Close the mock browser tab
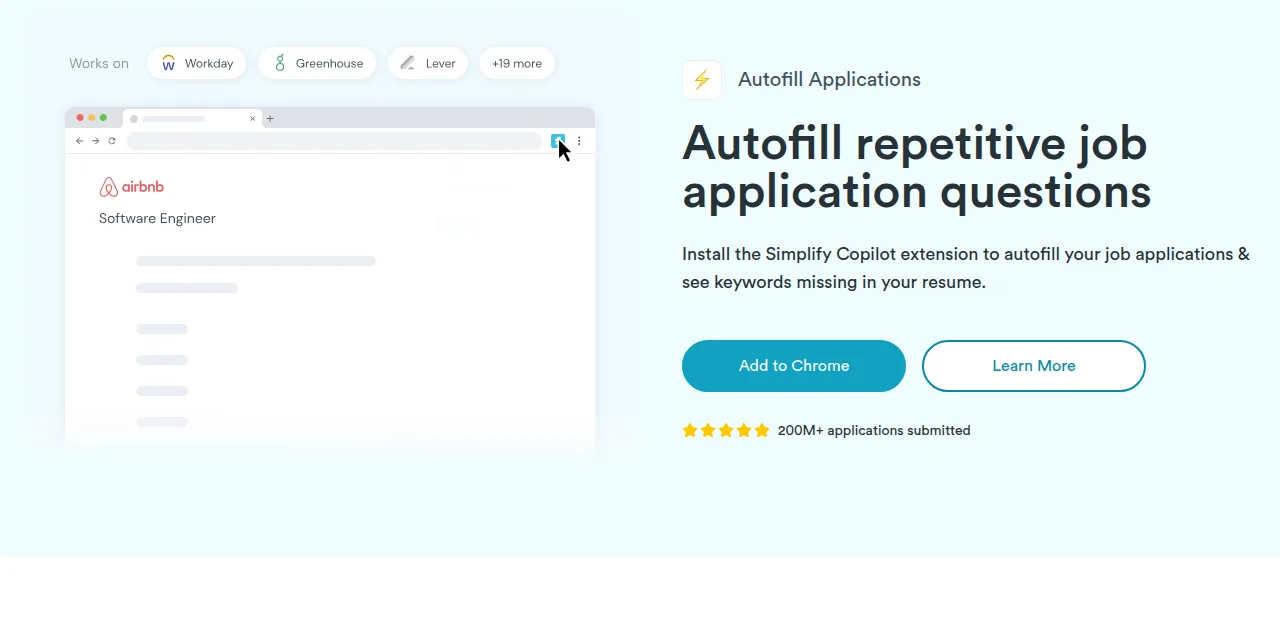Viewport: 1280px width, 620px height. coord(253,118)
